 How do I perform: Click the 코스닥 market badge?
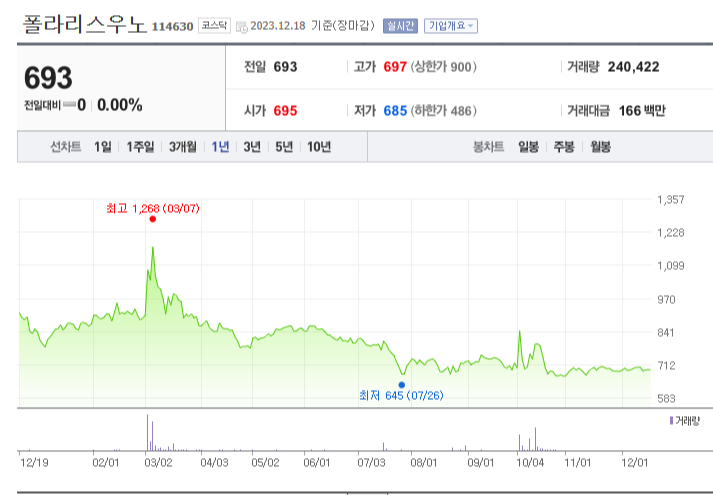pos(214,25)
